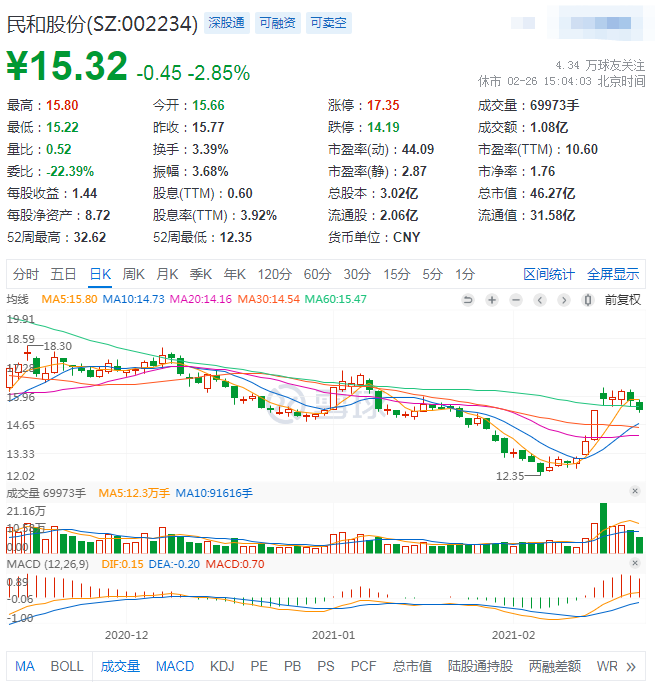Select the 周K chart tab
The height and width of the screenshot is (689, 657).
coord(134,274)
